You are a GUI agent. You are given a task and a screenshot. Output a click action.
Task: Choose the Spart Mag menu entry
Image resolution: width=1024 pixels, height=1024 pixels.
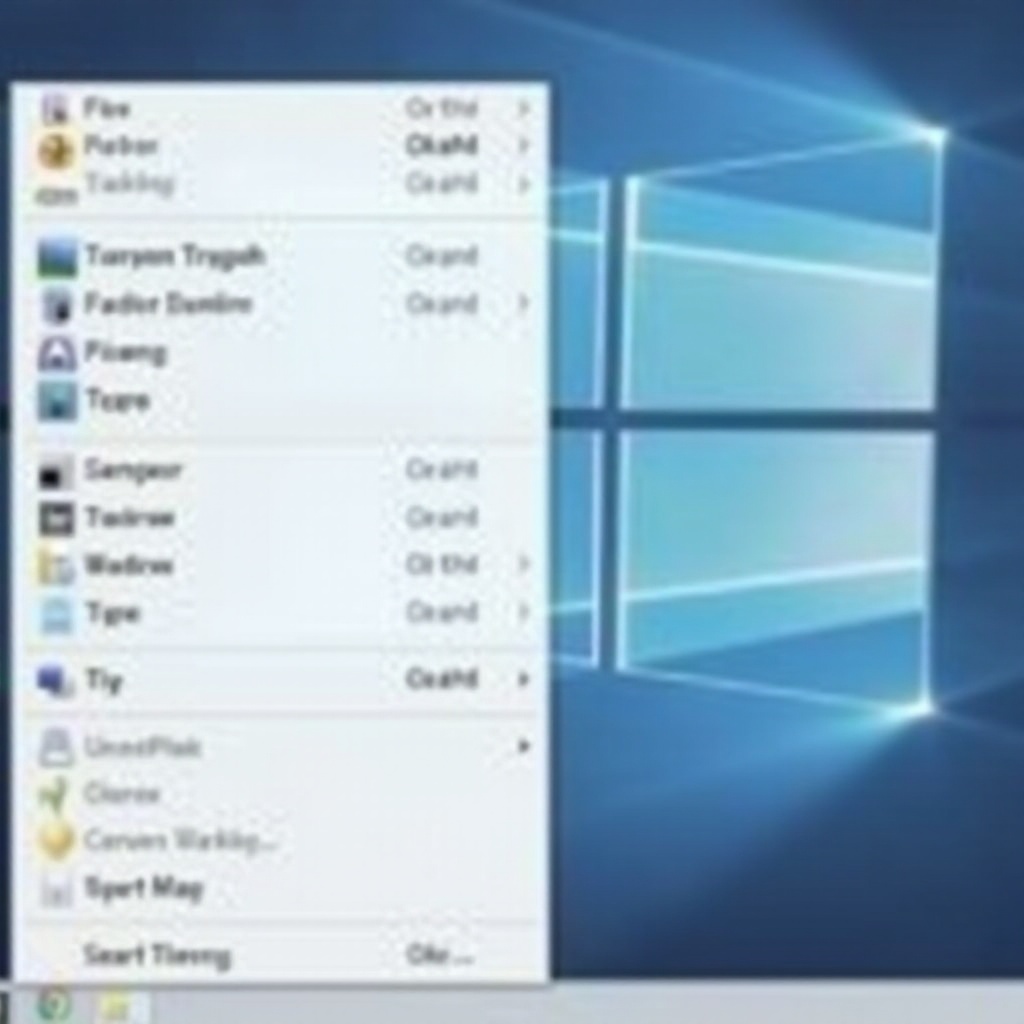pyautogui.click(x=281, y=889)
